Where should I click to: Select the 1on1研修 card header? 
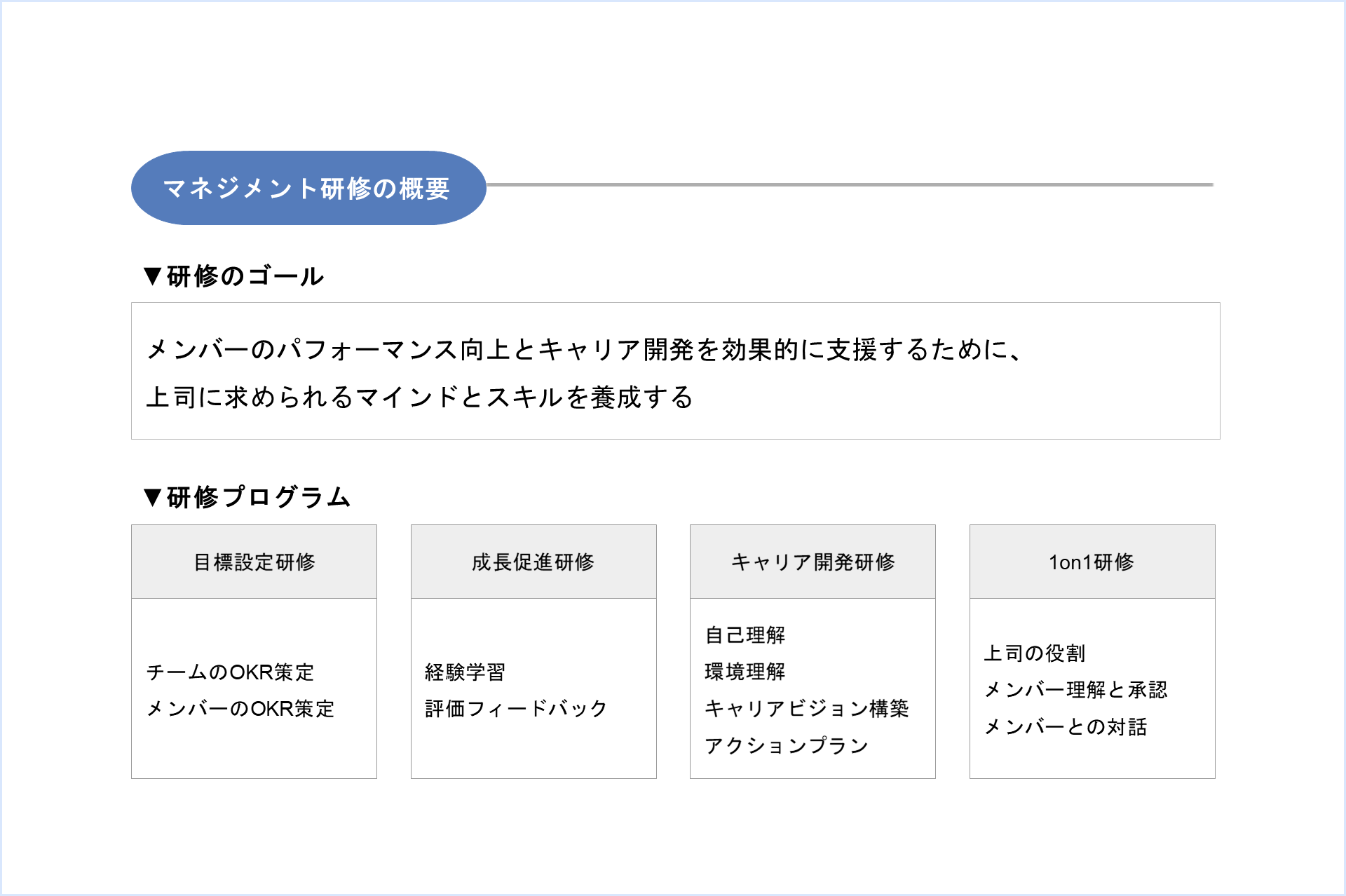[x=1092, y=562]
